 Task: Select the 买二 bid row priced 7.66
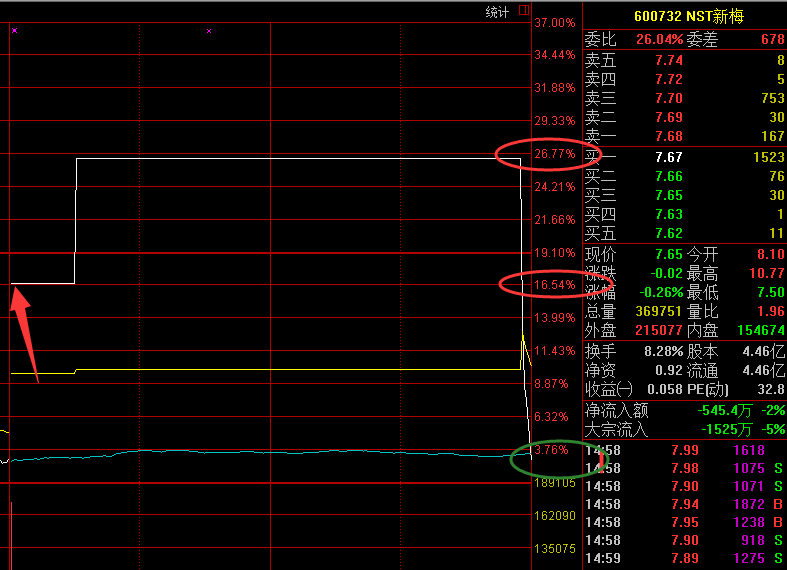(x=684, y=177)
